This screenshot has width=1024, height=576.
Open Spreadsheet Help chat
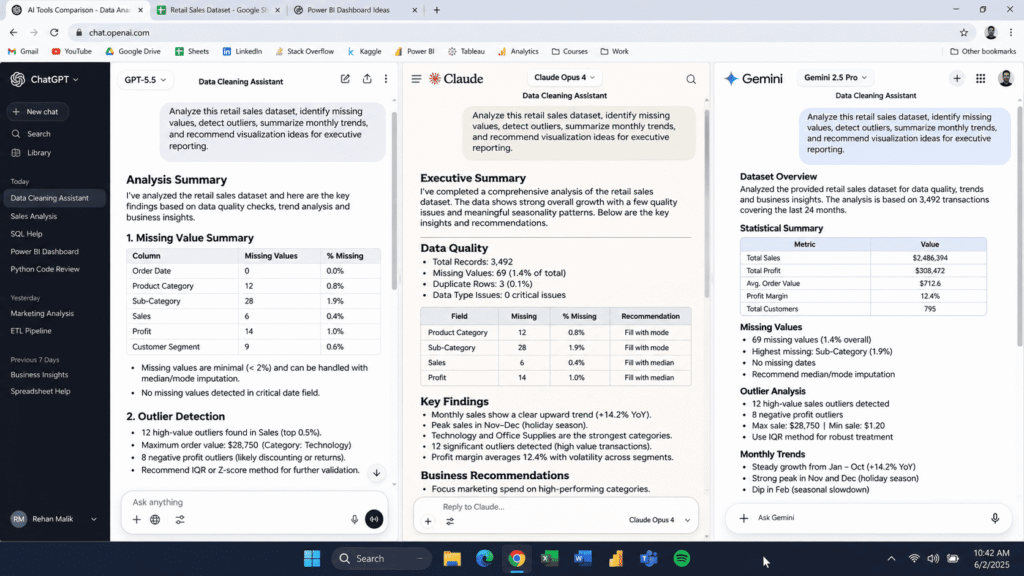(x=40, y=391)
